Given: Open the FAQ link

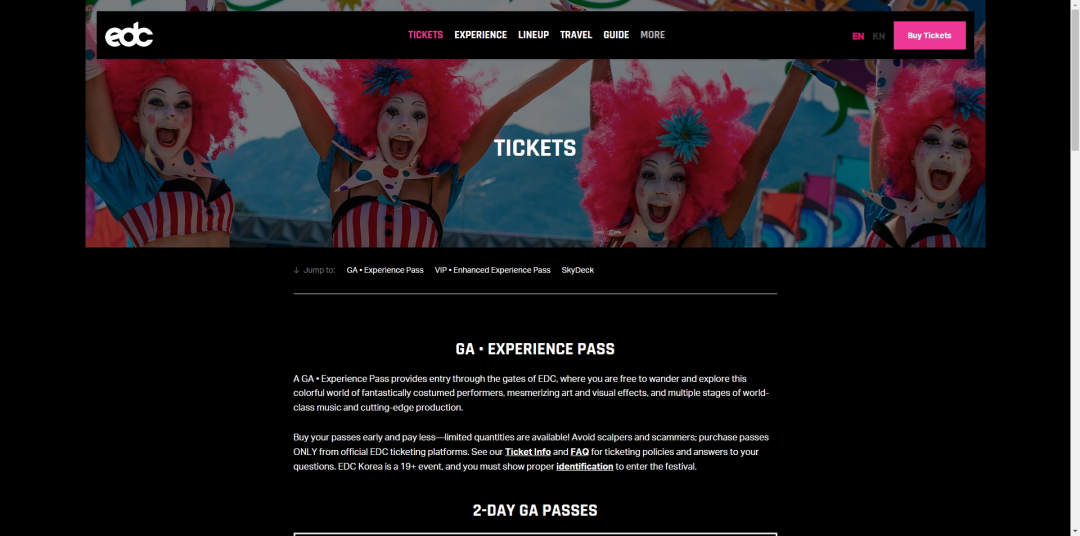Looking at the screenshot, I should [579, 452].
